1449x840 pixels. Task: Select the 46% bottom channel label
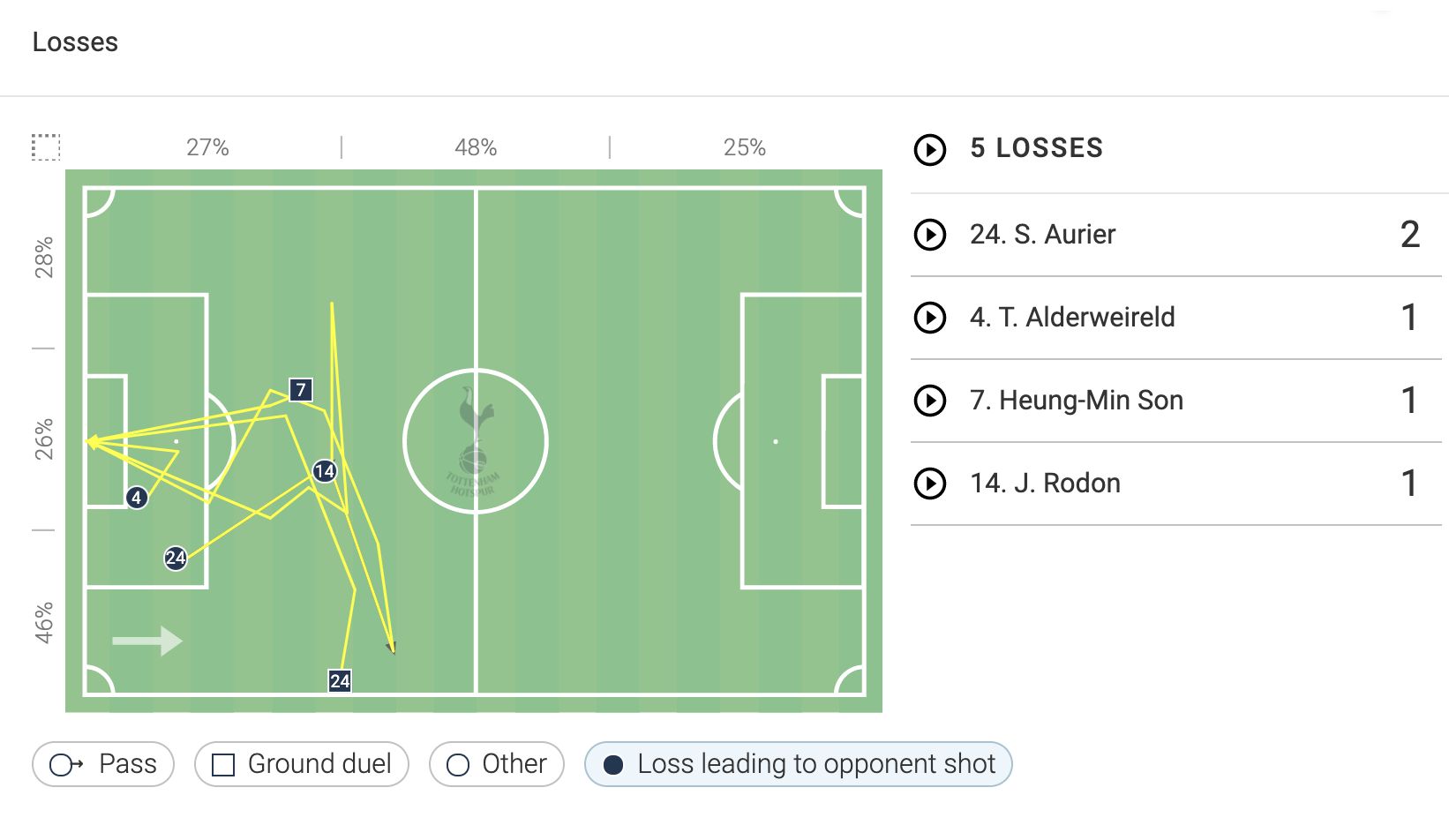coord(44,622)
